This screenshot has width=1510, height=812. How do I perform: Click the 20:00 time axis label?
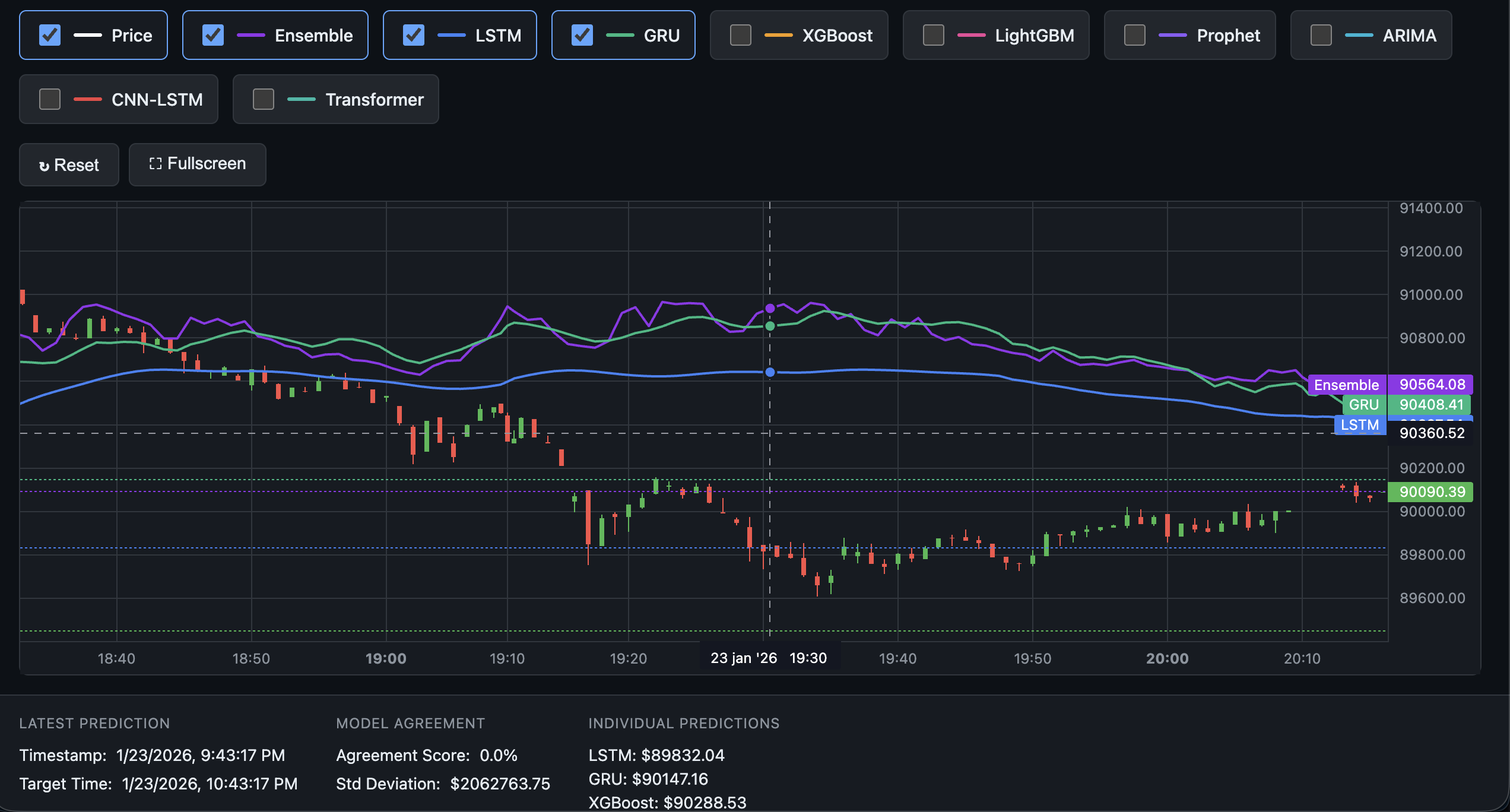[x=1167, y=658]
